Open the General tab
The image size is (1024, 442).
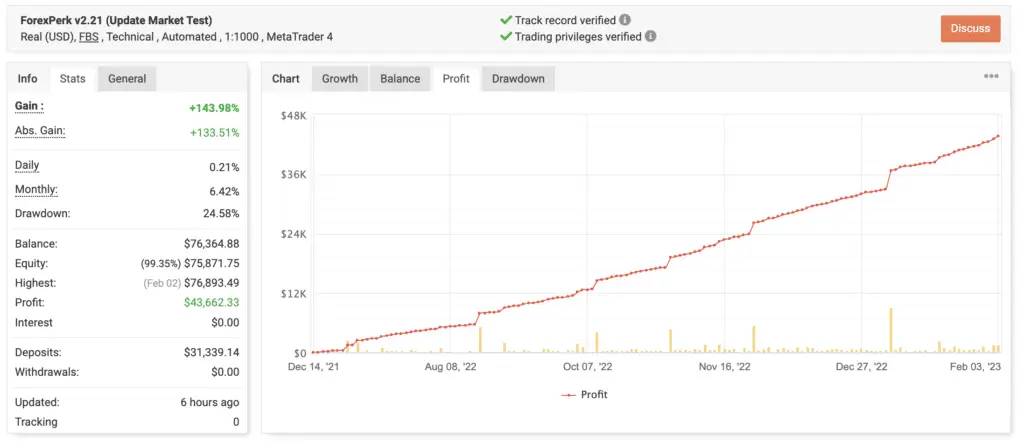127,79
